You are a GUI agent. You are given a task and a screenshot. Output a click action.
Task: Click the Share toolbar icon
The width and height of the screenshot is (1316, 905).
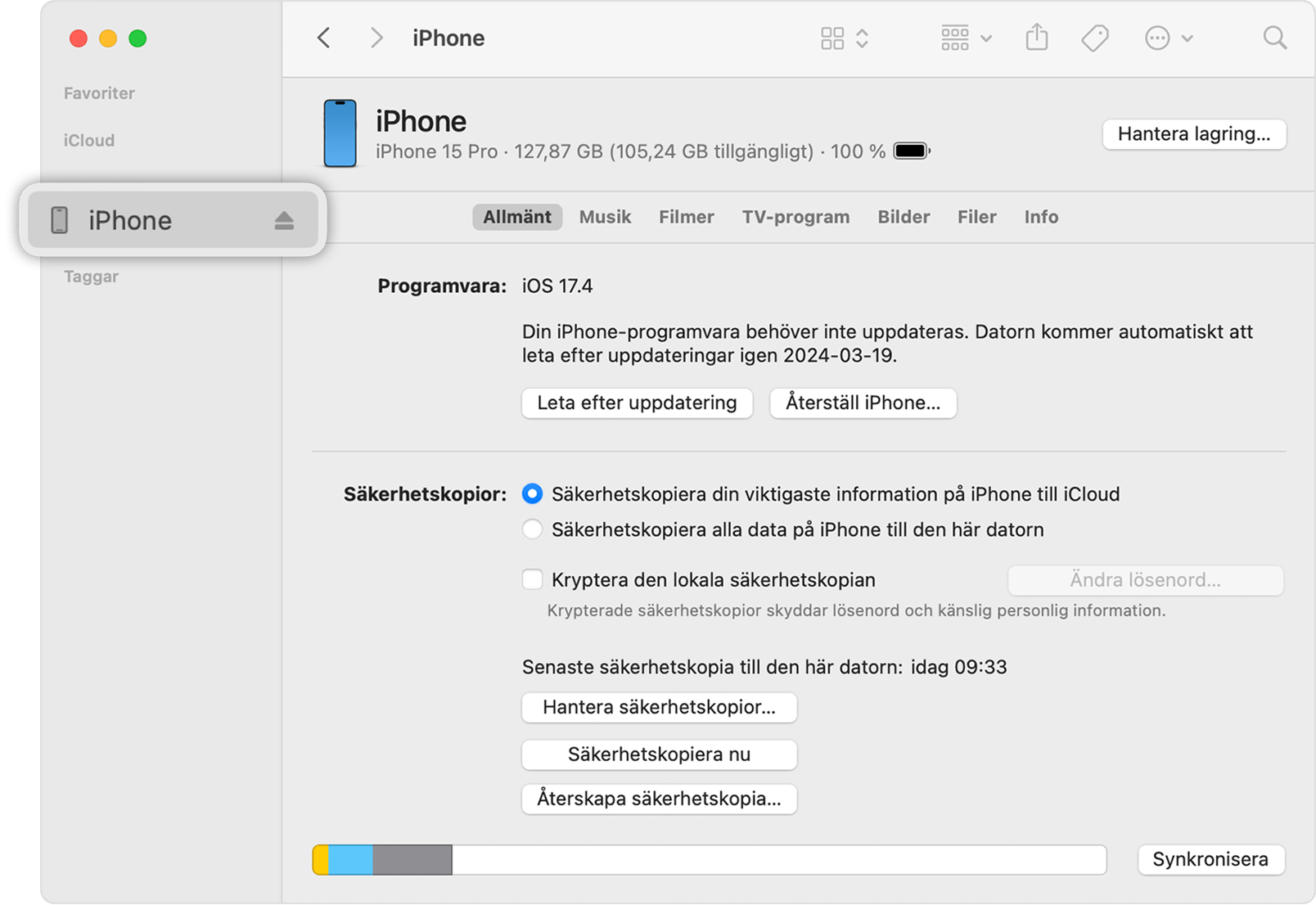pyautogui.click(x=1037, y=38)
